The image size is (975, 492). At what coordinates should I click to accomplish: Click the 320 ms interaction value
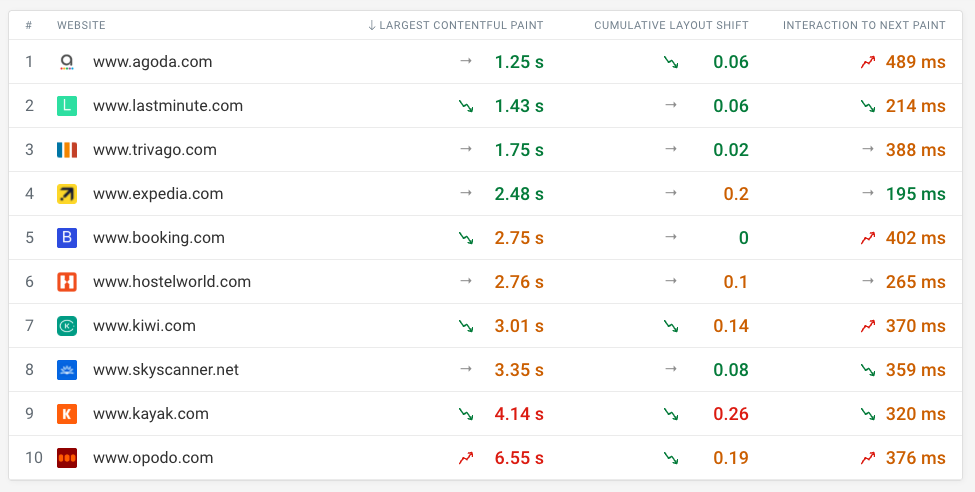(x=915, y=414)
